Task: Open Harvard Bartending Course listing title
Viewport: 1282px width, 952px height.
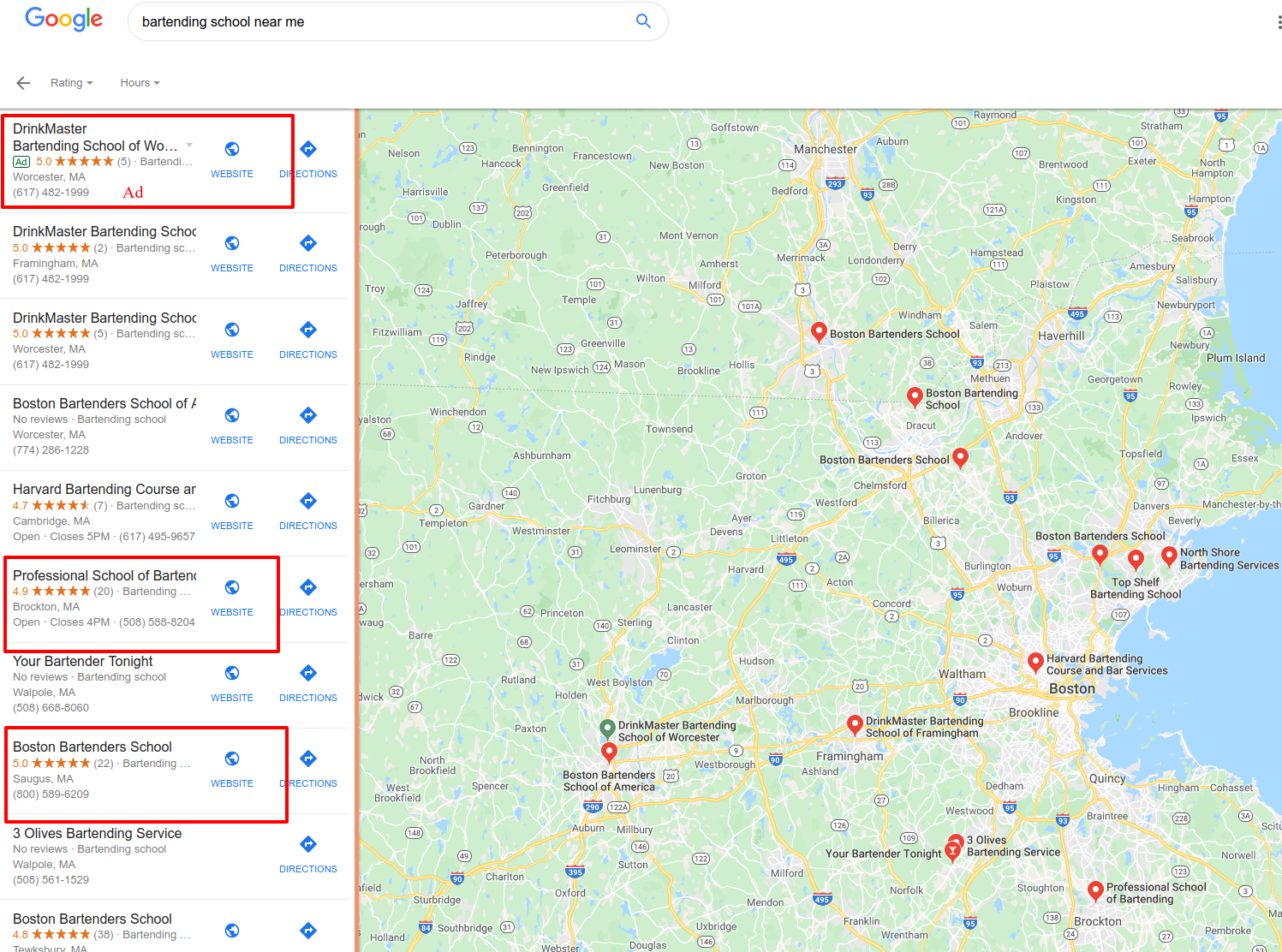Action: click(x=104, y=489)
